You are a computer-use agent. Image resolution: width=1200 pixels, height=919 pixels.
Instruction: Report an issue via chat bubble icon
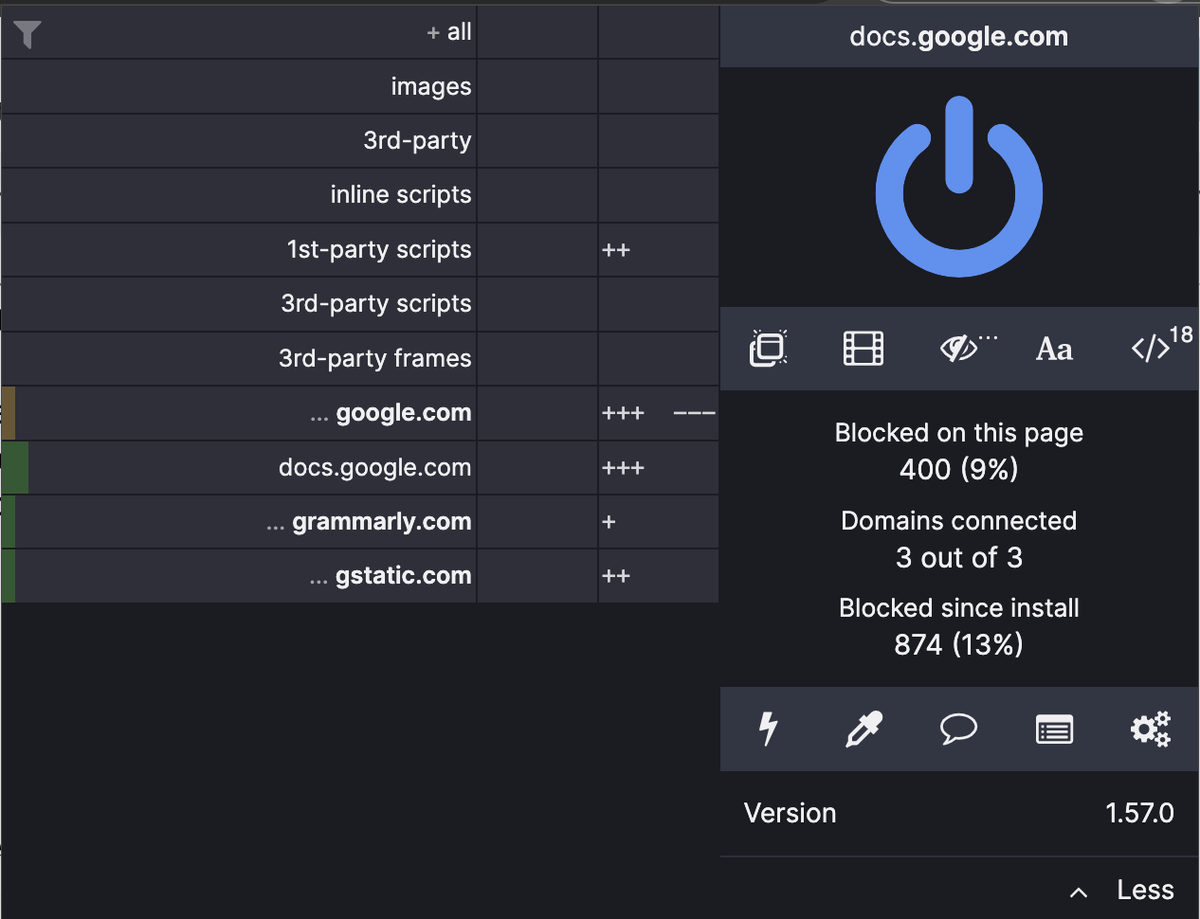coord(959,729)
